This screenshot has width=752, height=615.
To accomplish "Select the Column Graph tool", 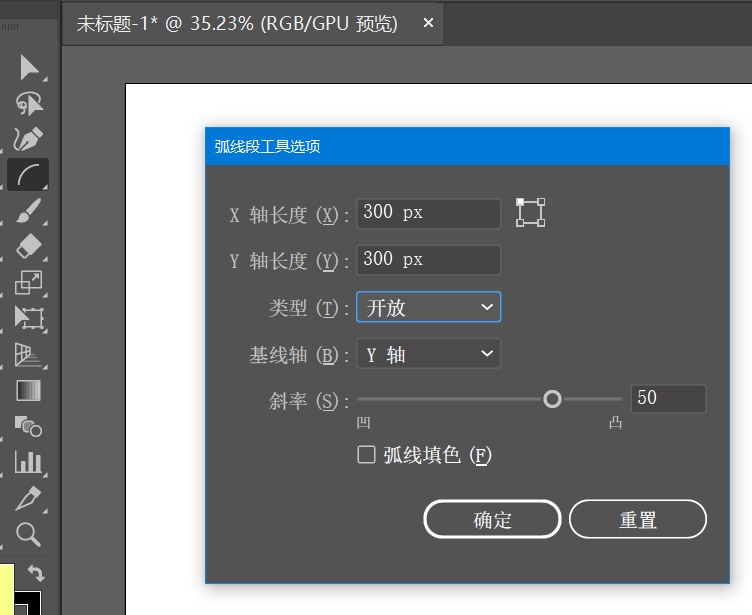I will coord(29,462).
